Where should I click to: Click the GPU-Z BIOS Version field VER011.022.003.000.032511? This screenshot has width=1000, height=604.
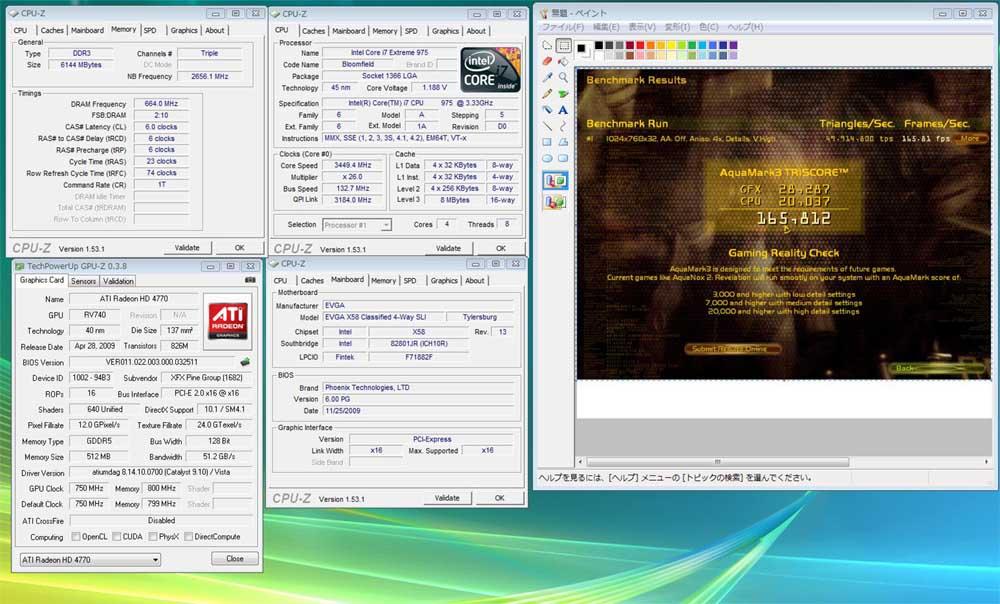click(152, 362)
